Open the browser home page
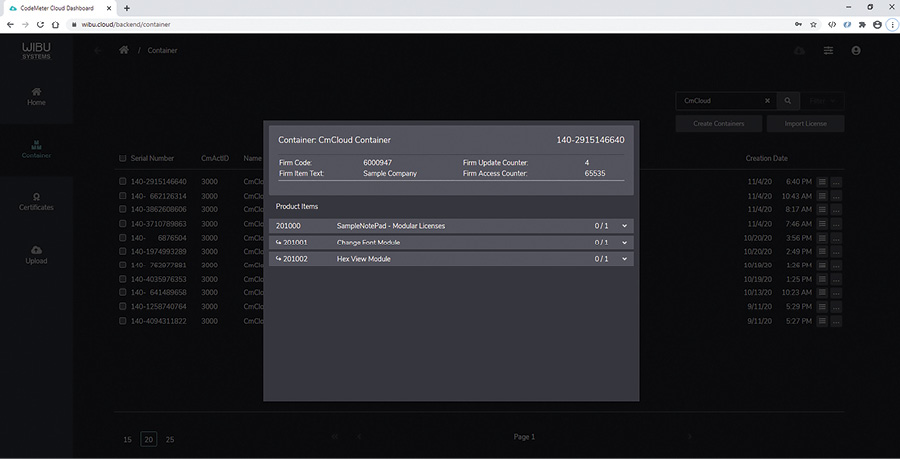Image resolution: width=900 pixels, height=459 pixels. (55, 25)
